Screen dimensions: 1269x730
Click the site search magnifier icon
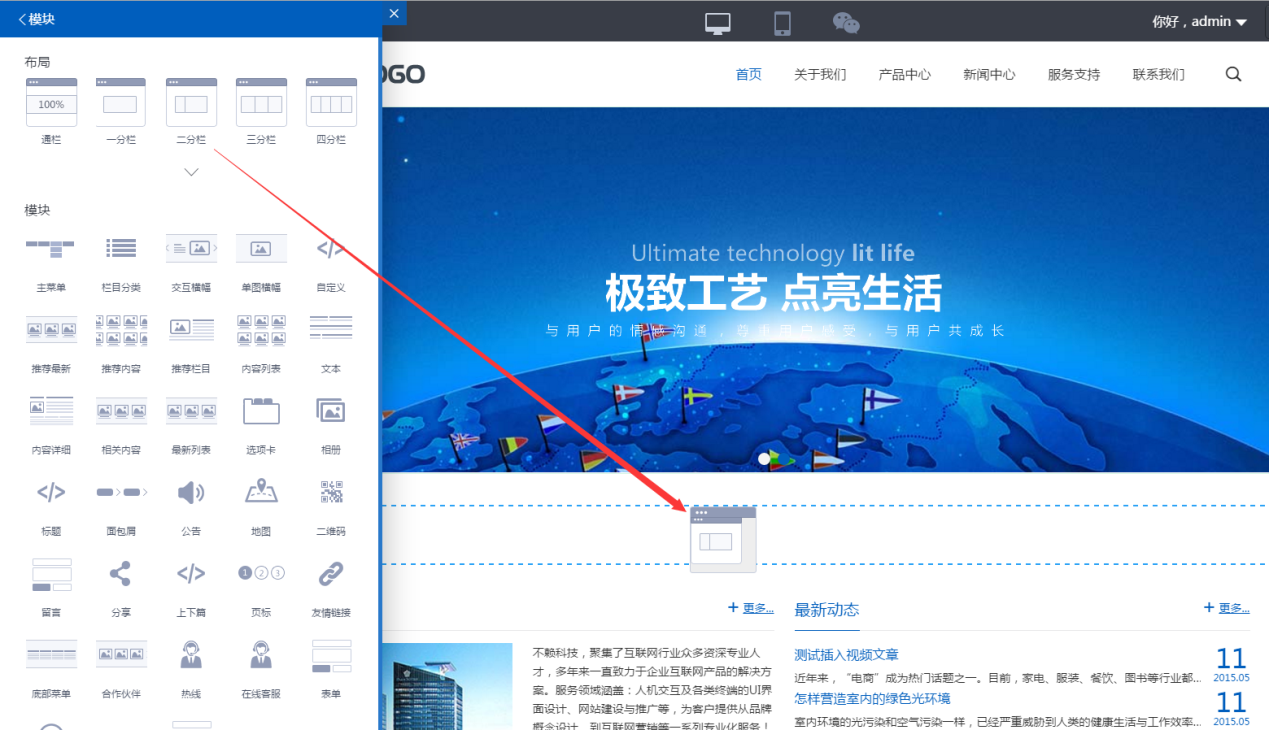click(1233, 74)
